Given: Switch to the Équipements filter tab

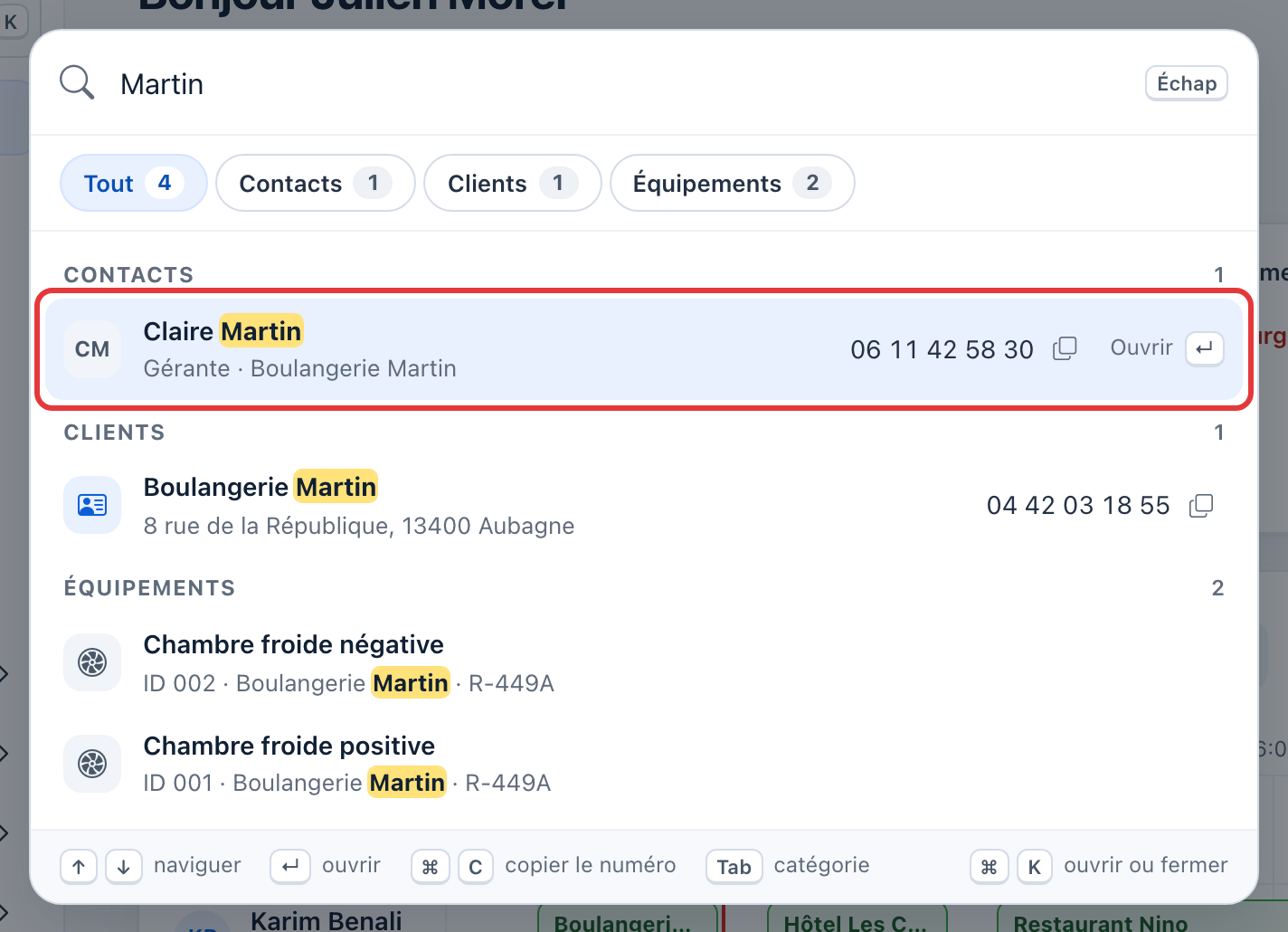Looking at the screenshot, I should pos(732,183).
